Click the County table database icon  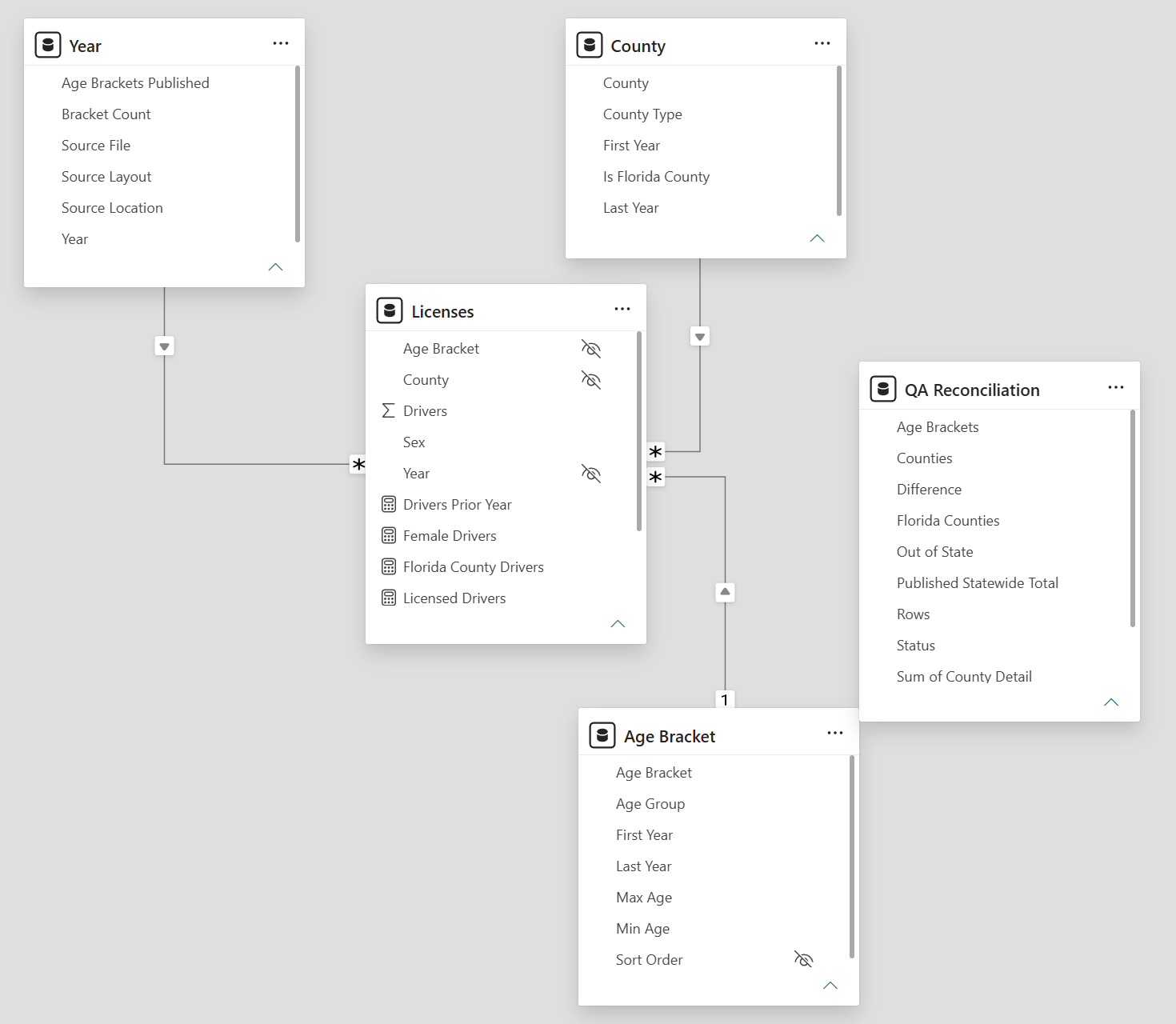590,45
